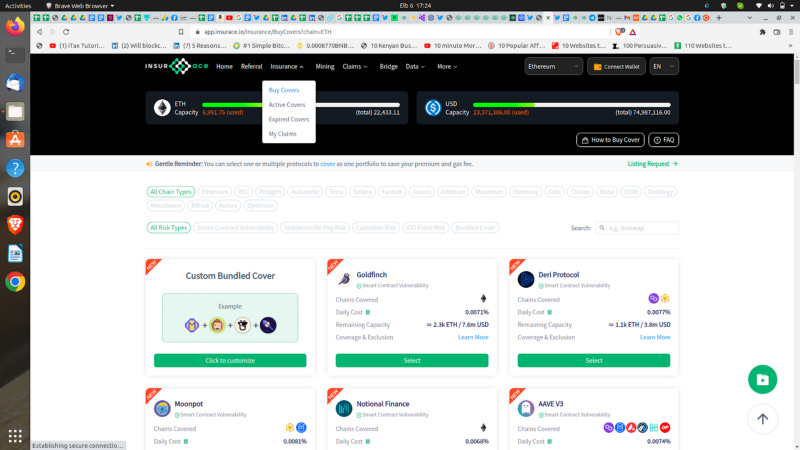Filter covers by Avalanche chain
The width and height of the screenshot is (800, 450).
(x=305, y=192)
